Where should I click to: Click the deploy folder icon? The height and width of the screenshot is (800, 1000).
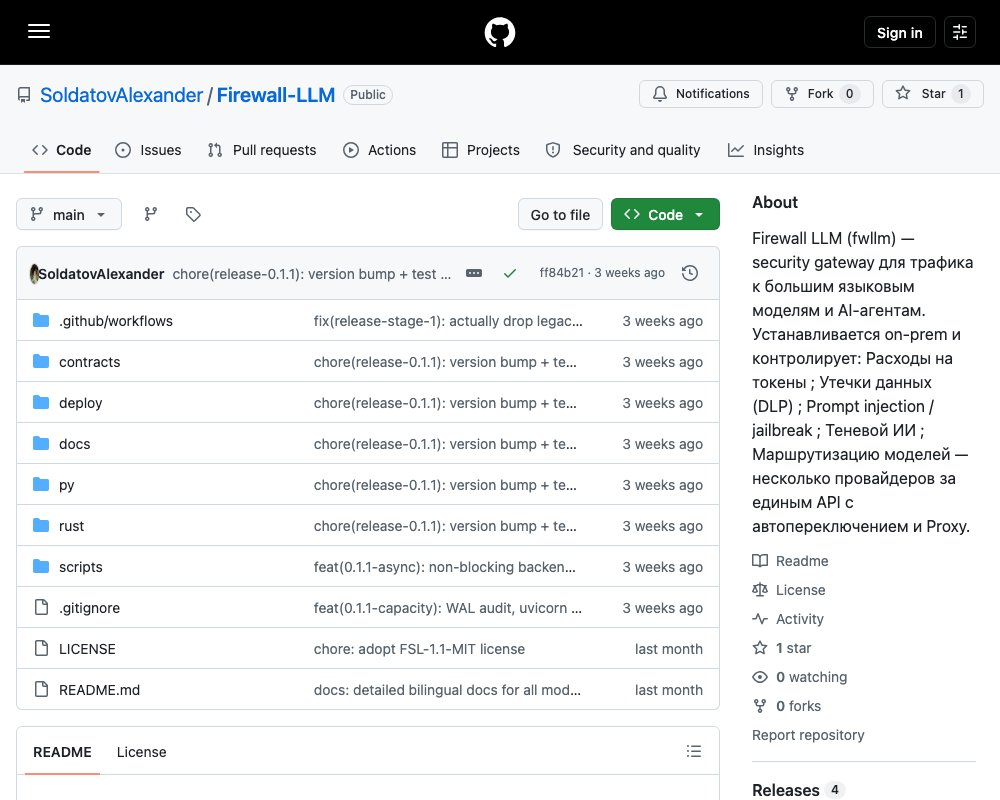[41, 402]
